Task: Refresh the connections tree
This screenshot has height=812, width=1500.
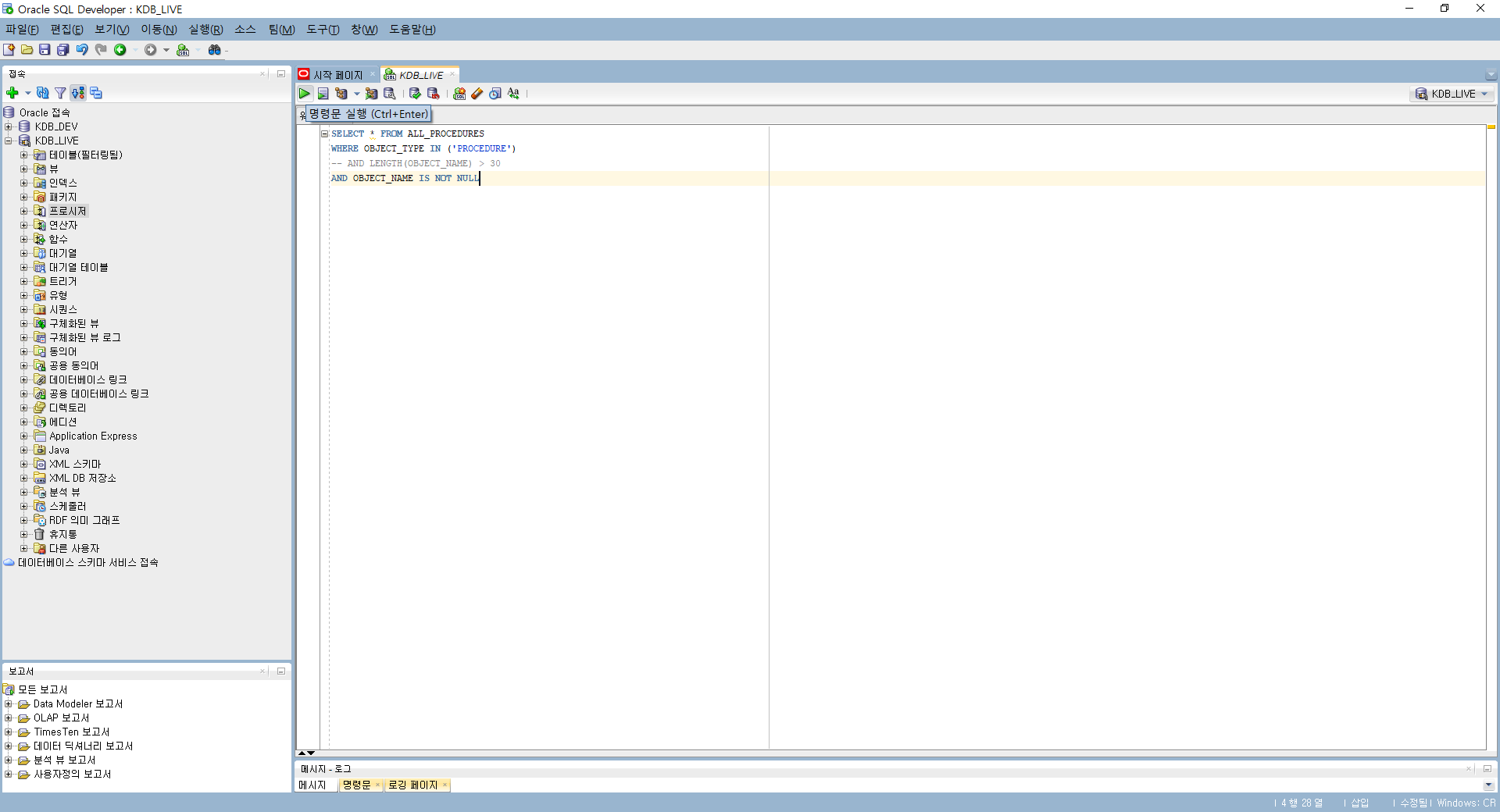Action: point(43,93)
